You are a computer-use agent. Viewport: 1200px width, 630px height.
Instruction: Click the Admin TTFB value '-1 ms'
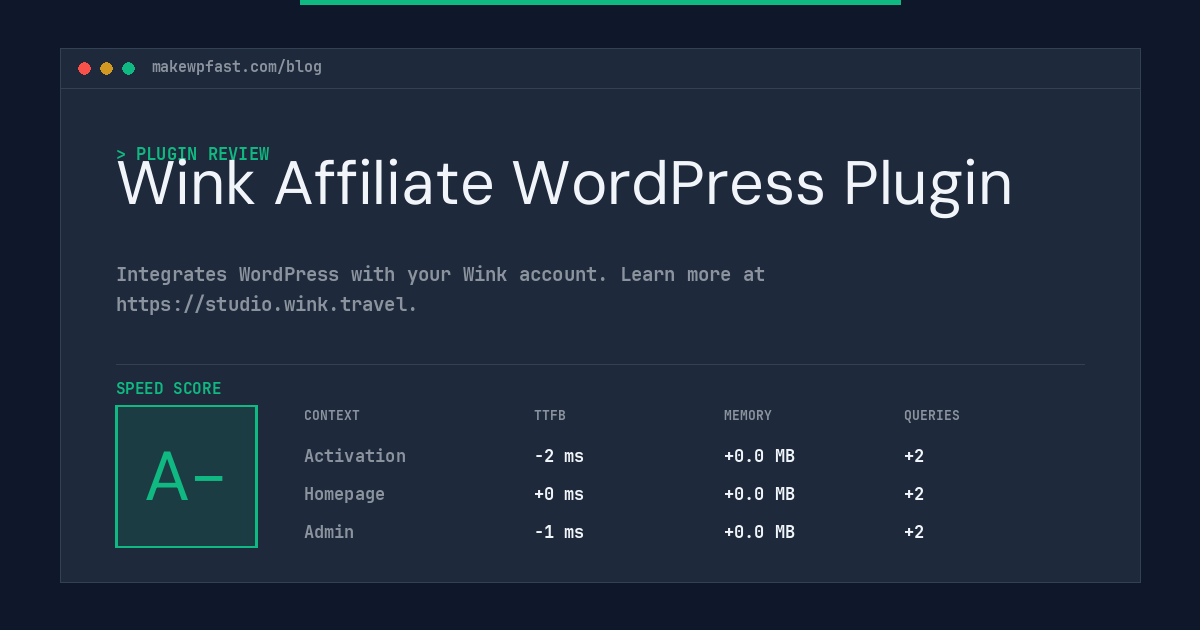tap(559, 532)
